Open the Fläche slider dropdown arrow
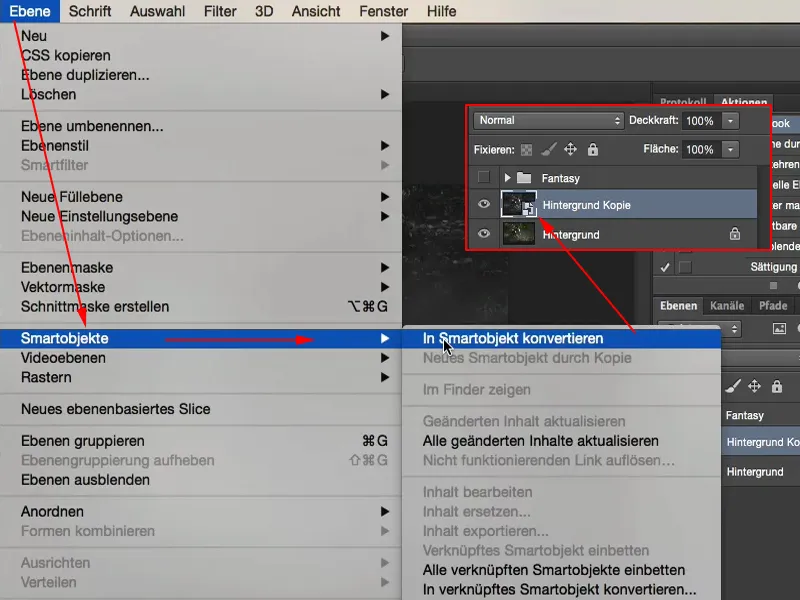This screenshot has width=800, height=600. coord(730,149)
